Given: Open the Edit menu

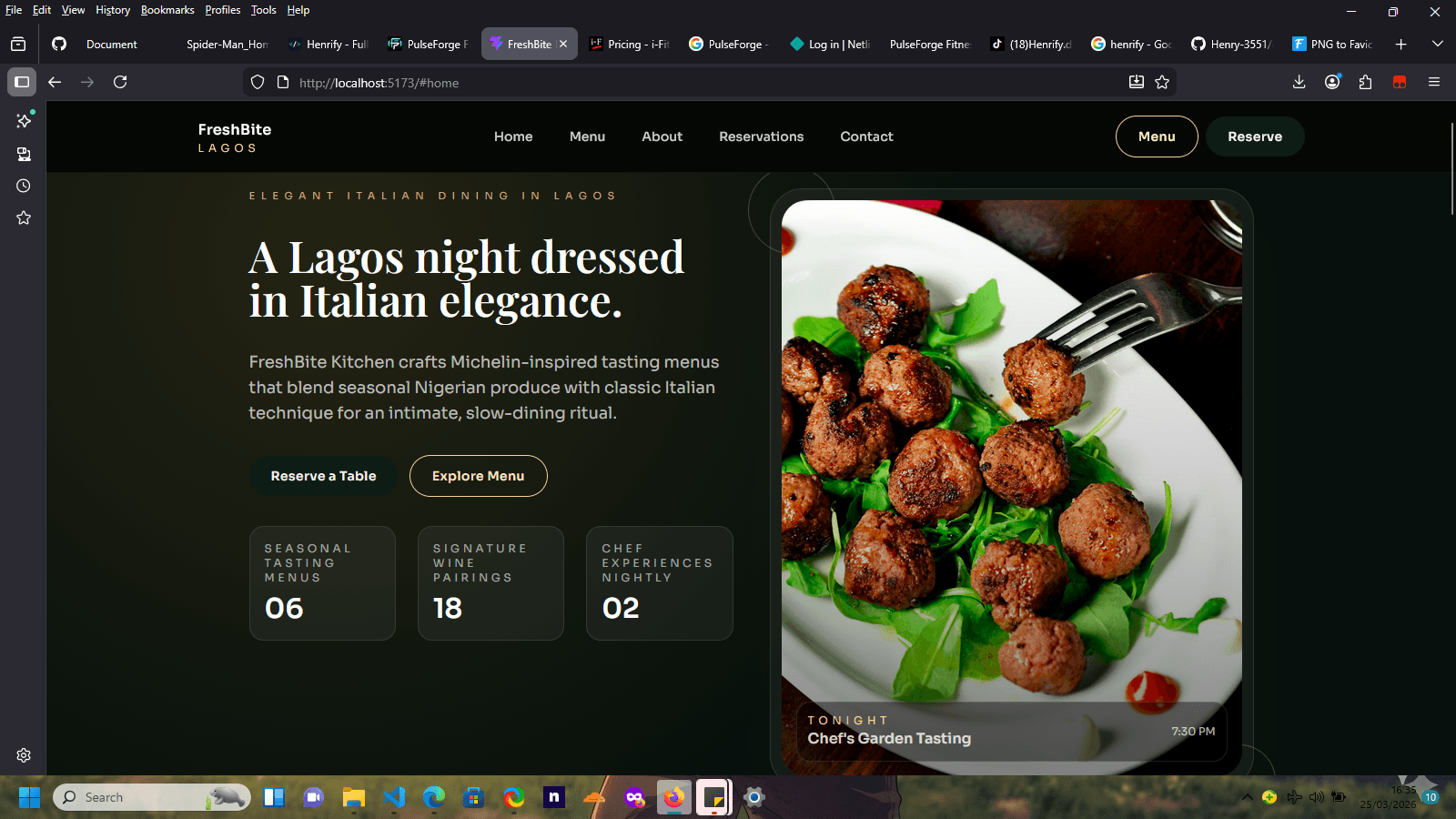Looking at the screenshot, I should tap(42, 10).
